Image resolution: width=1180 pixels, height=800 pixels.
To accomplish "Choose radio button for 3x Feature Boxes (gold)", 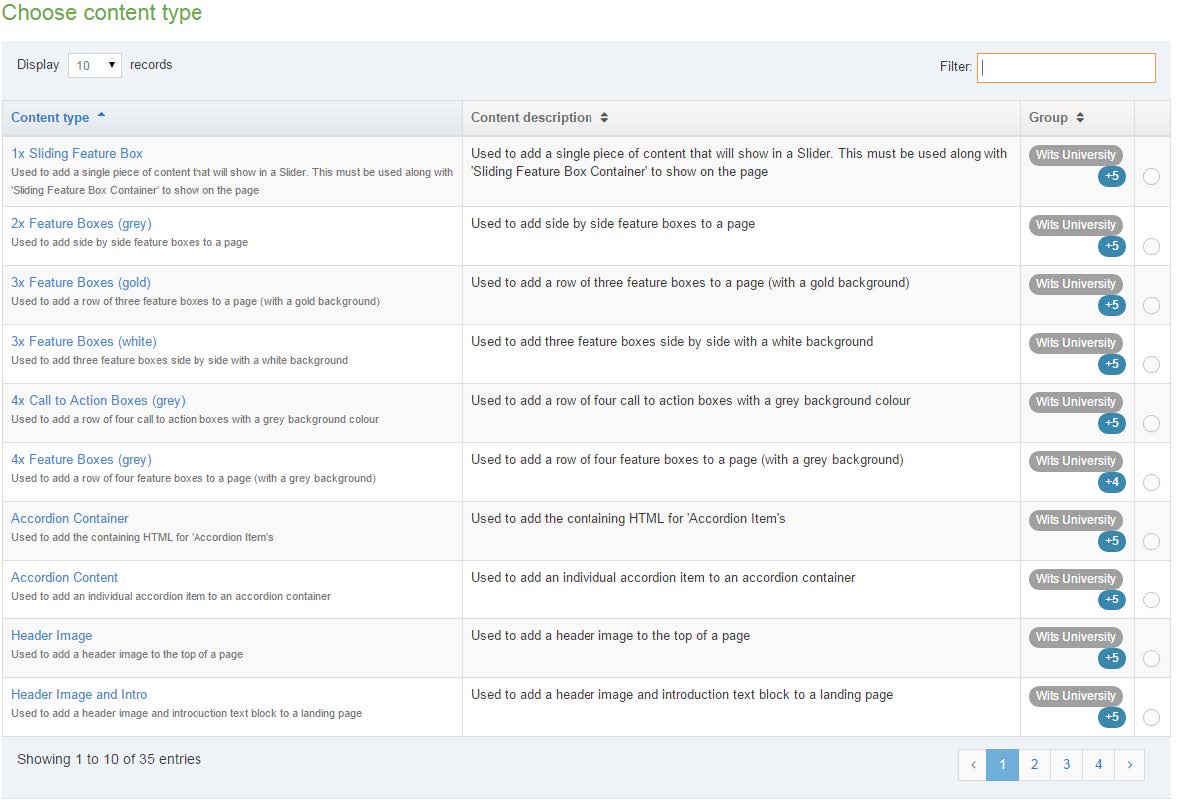I will (1151, 306).
